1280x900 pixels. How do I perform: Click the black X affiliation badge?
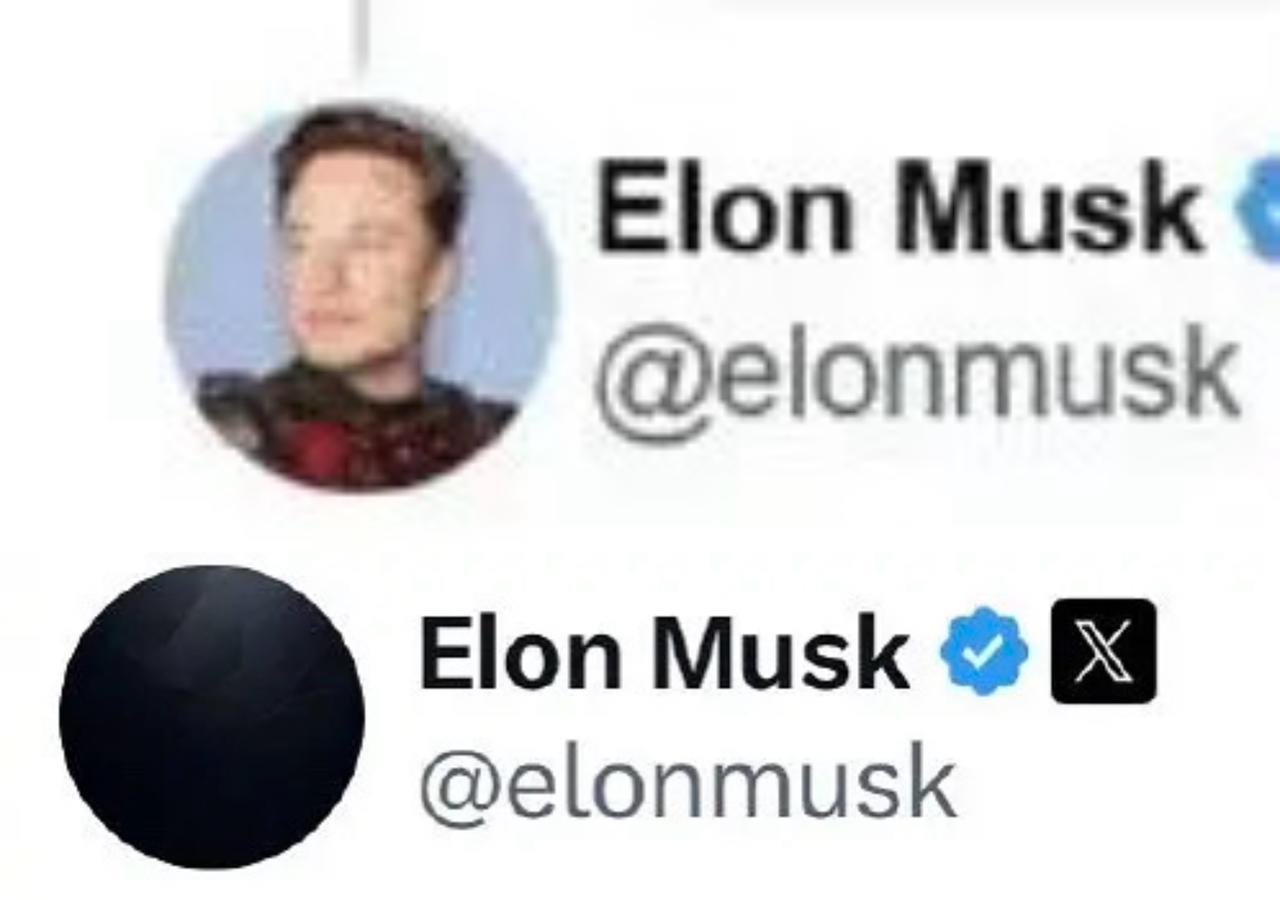[x=1103, y=651]
